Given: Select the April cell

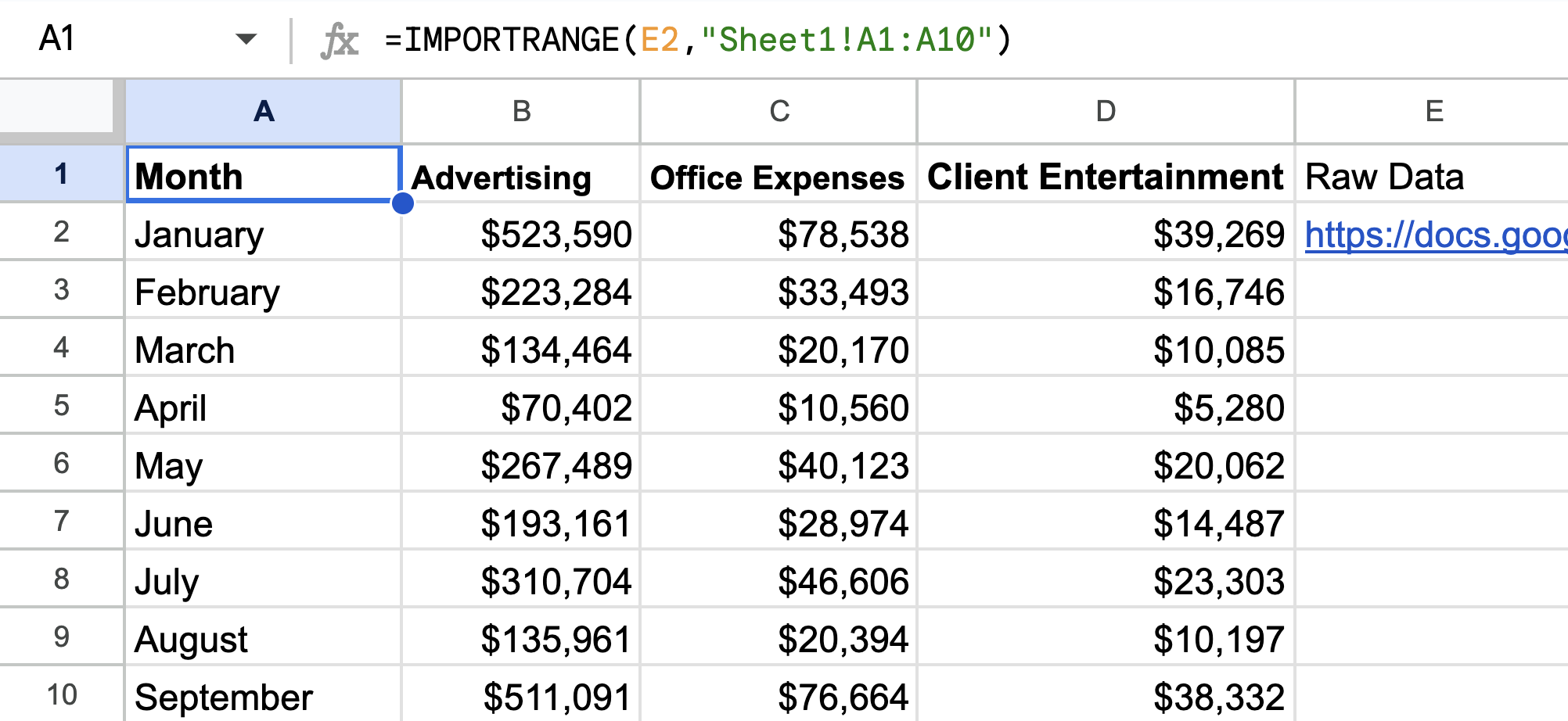Looking at the screenshot, I should coord(264,405).
